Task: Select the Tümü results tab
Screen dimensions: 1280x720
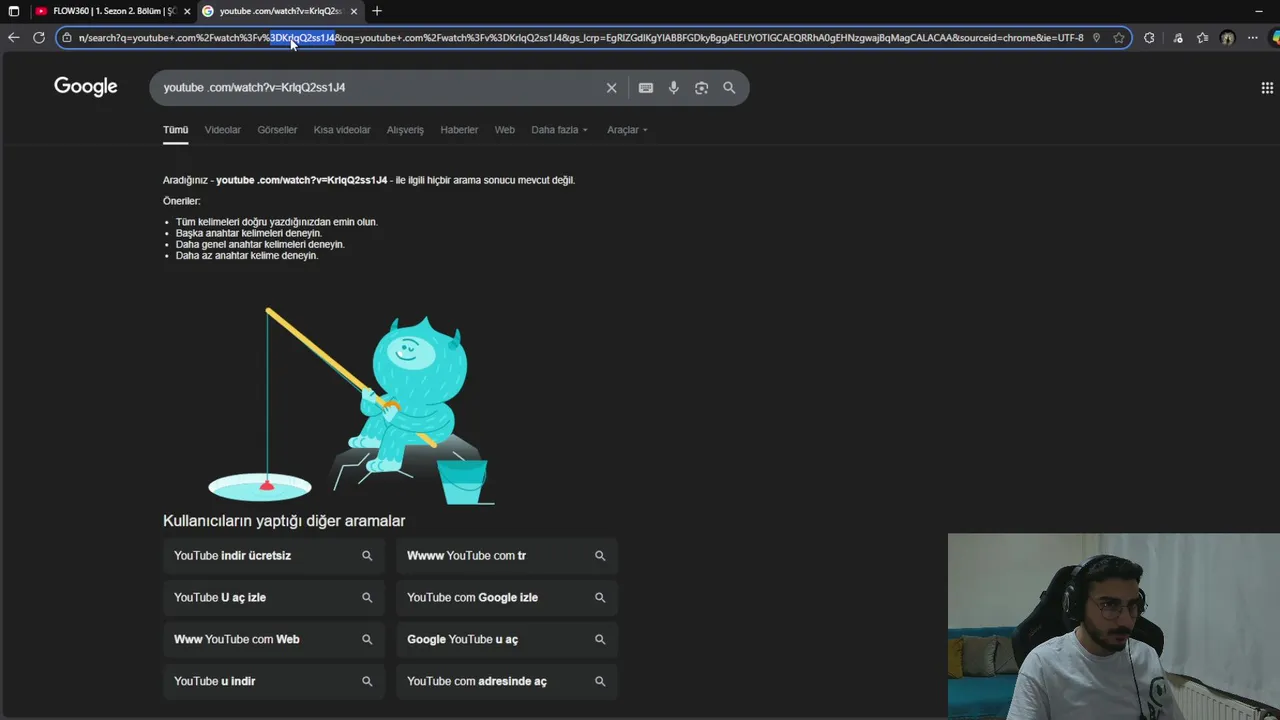Action: 176,130
